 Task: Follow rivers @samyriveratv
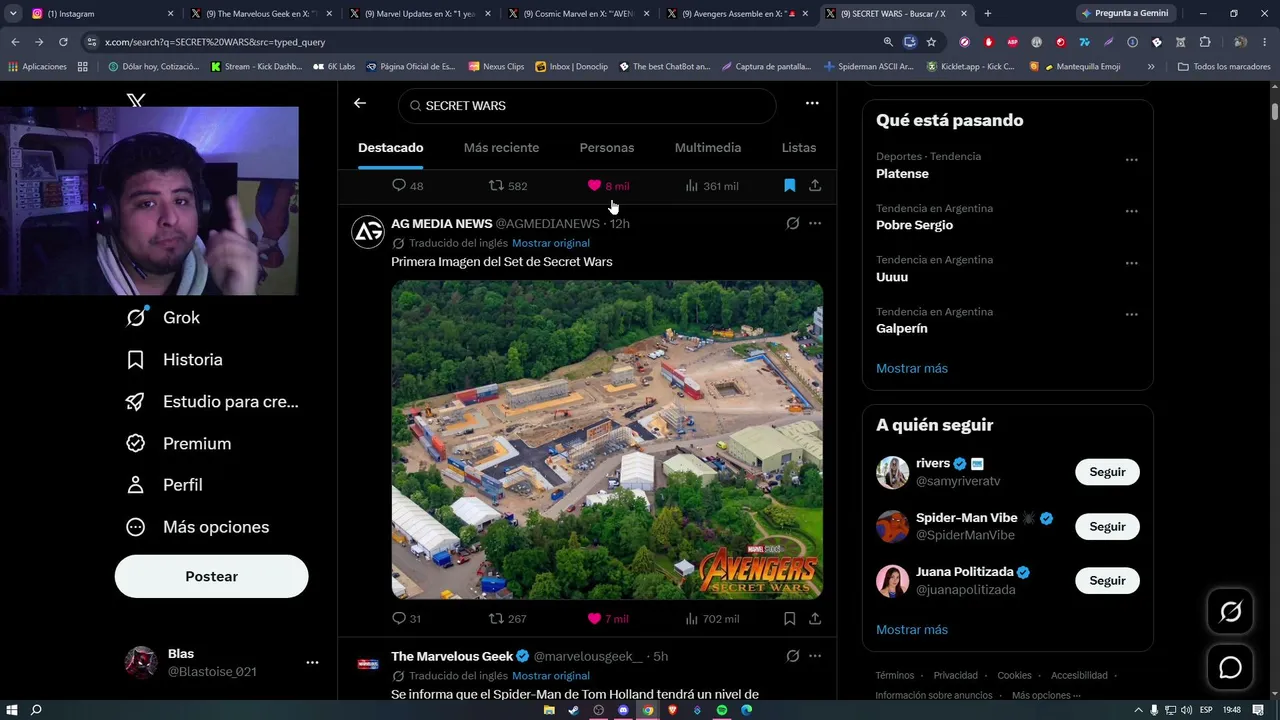tap(1107, 472)
